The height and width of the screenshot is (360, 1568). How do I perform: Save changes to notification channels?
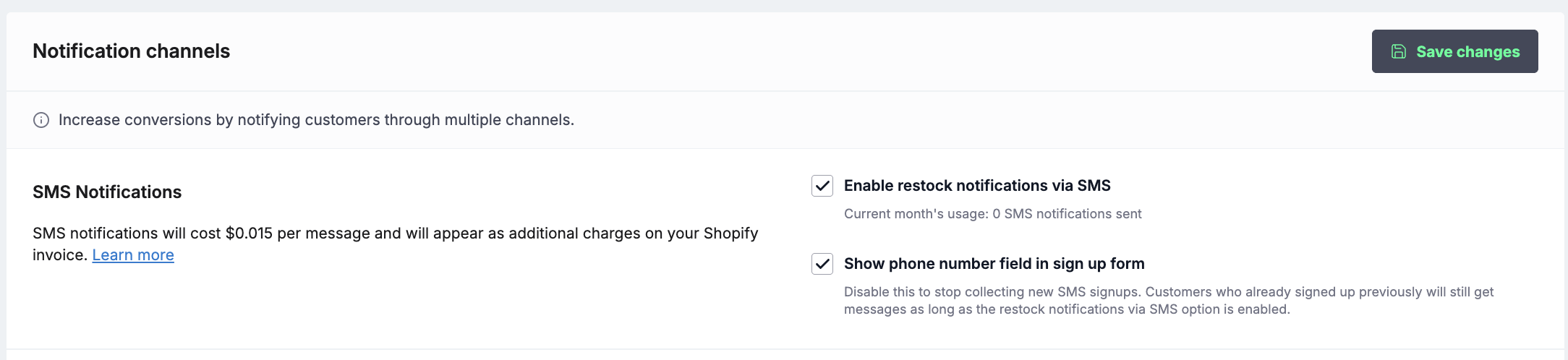click(1454, 51)
